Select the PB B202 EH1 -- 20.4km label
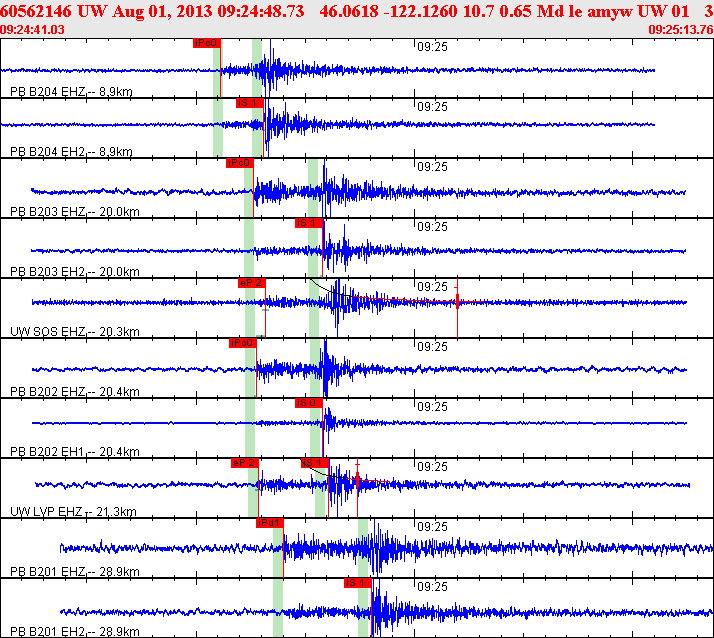 point(75,452)
